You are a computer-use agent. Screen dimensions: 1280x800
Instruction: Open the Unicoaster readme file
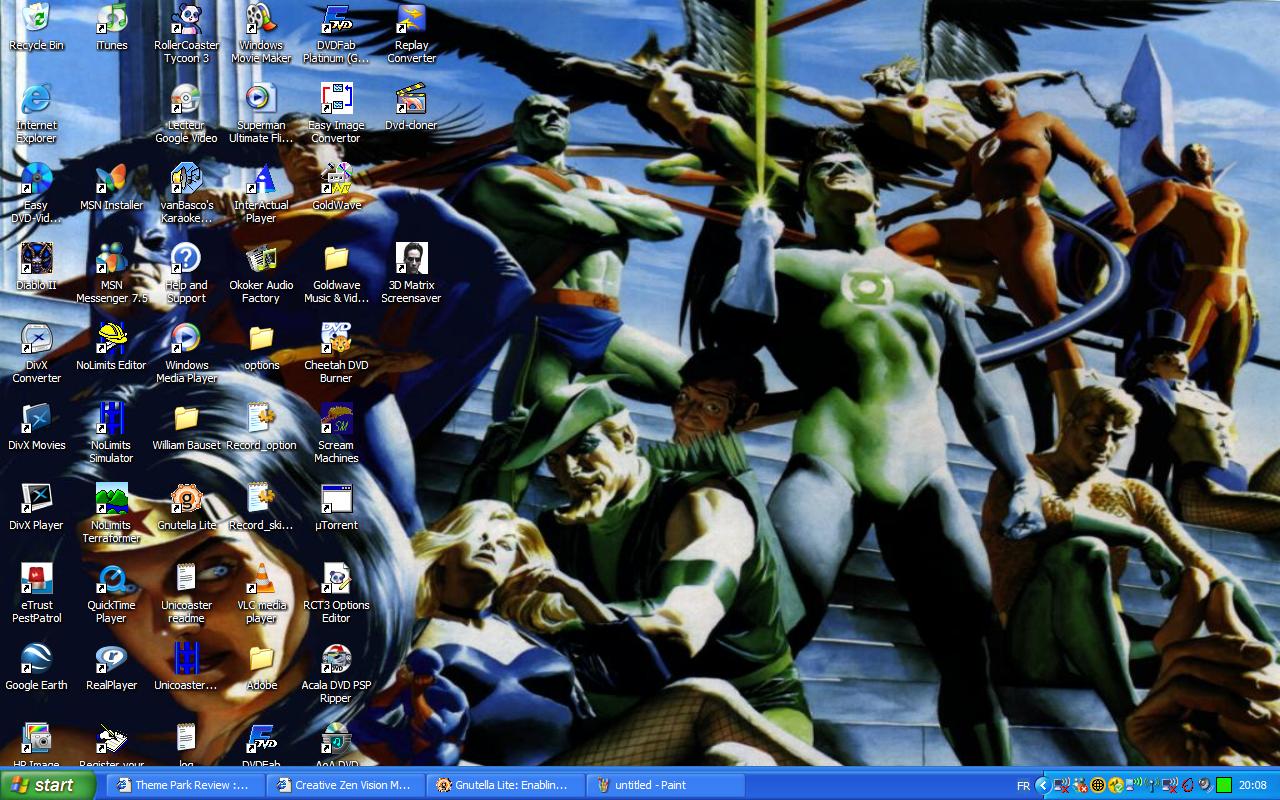186,593
